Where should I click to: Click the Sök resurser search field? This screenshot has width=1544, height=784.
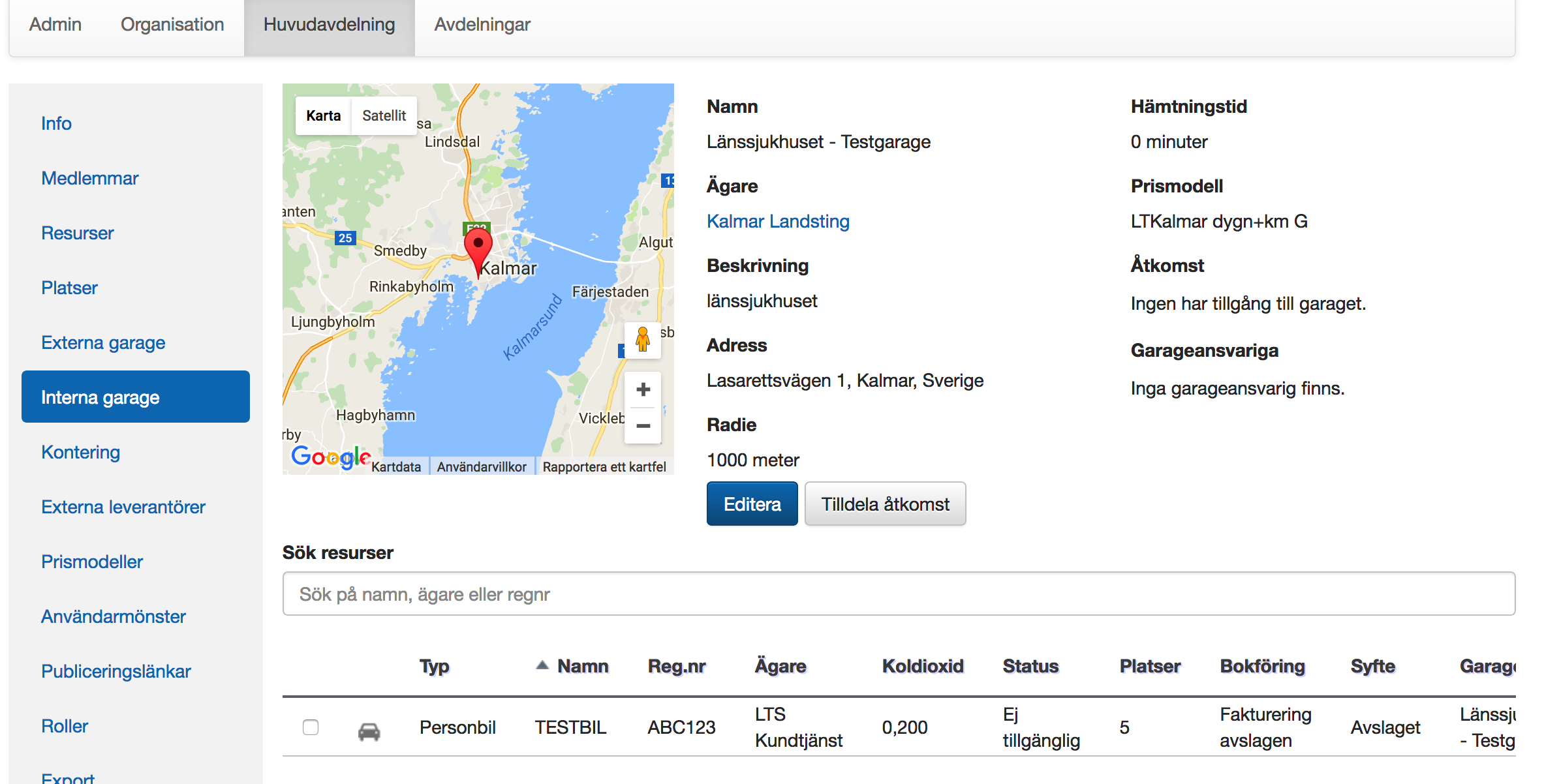pos(898,594)
